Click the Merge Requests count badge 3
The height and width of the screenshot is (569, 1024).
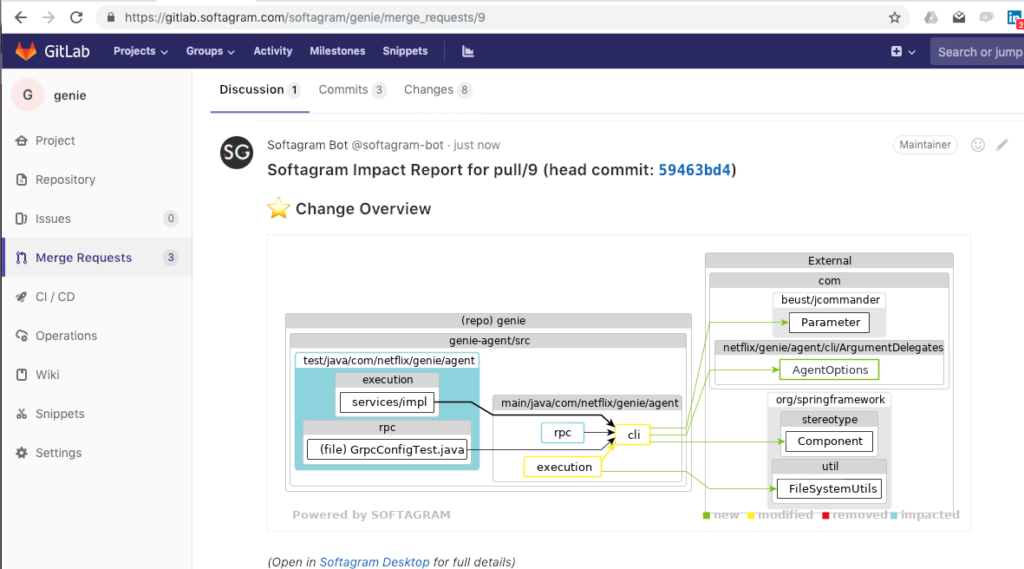170,257
